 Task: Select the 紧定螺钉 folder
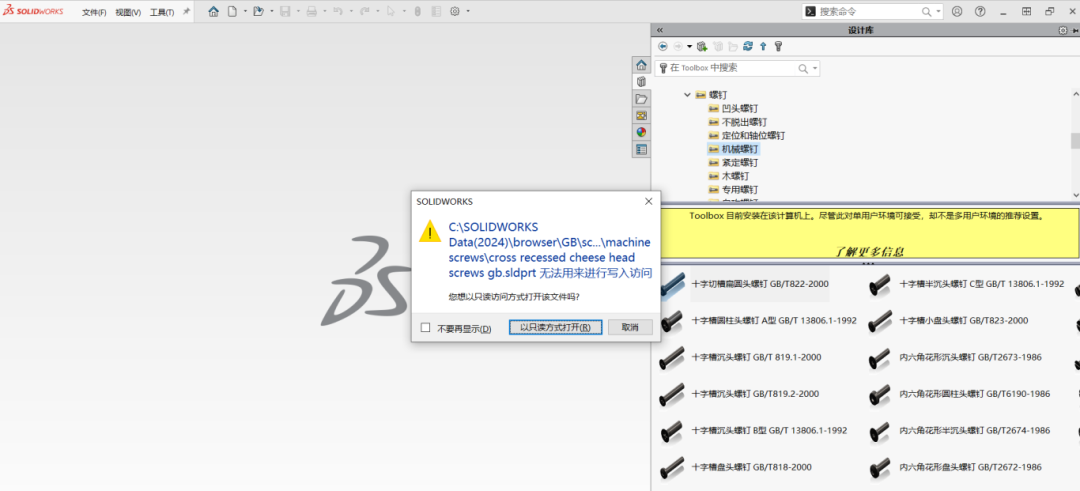734,163
